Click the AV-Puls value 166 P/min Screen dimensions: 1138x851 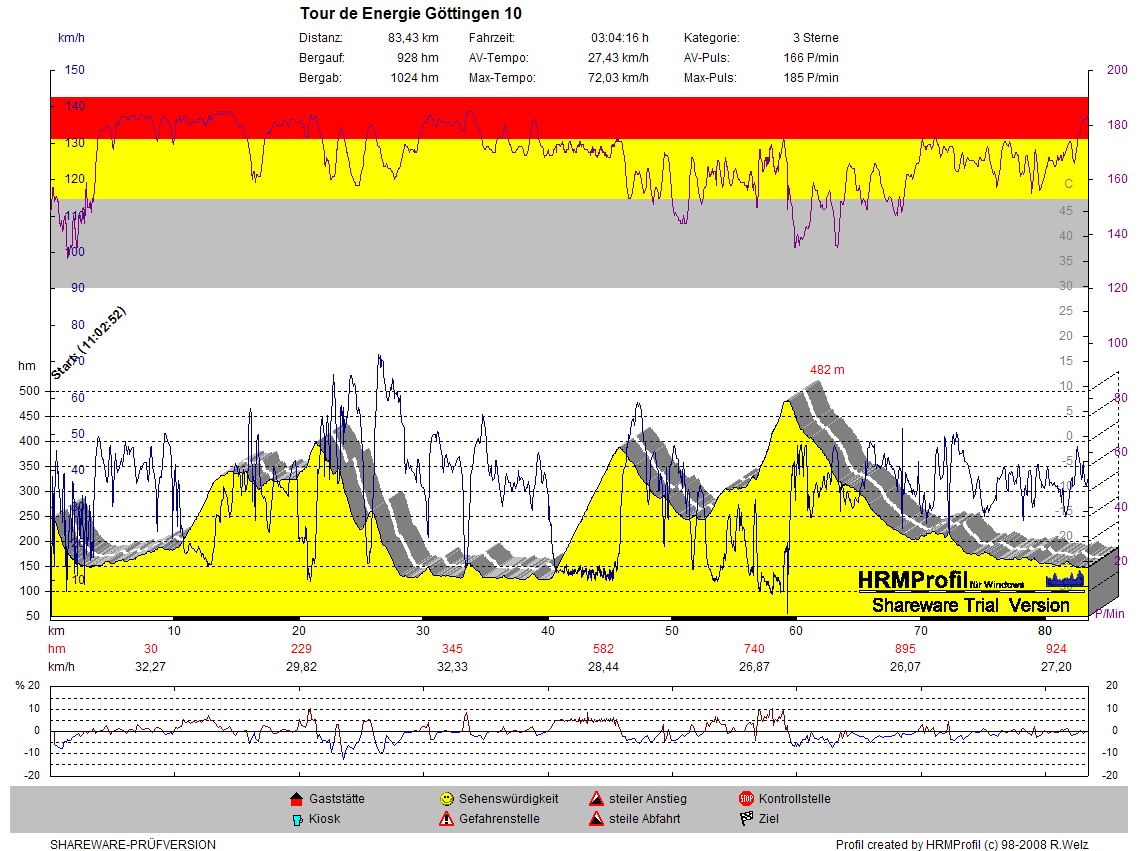[810, 58]
